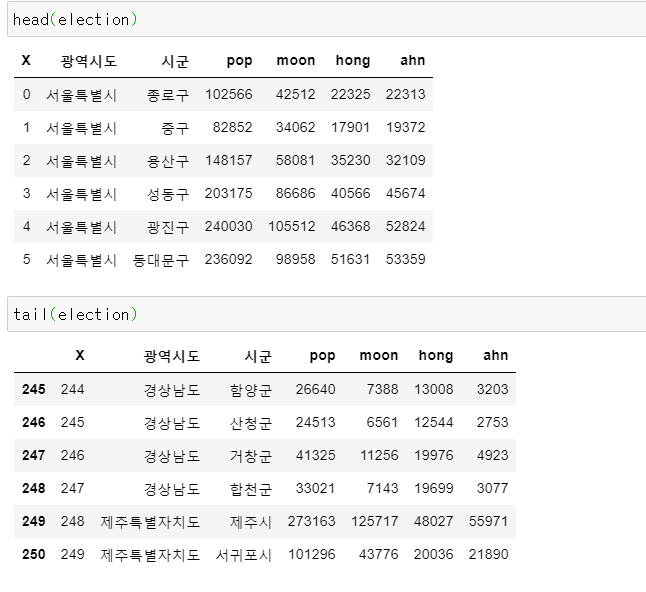Select ahn value 4923
The height and width of the screenshot is (592, 646).
point(492,455)
